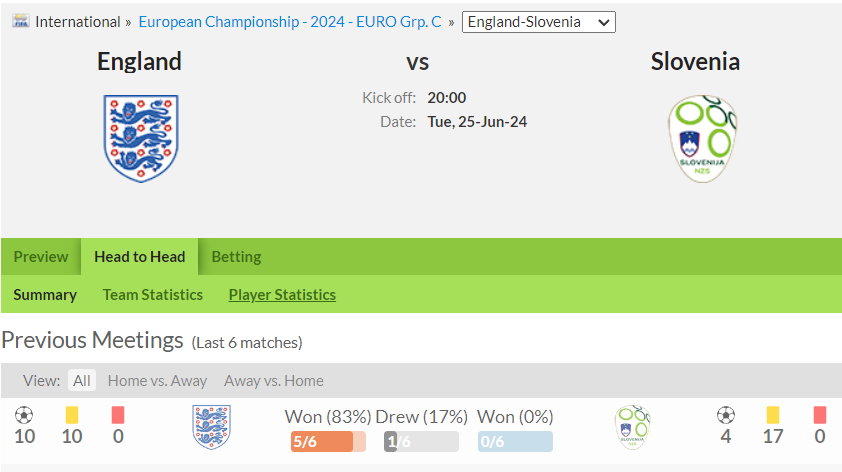
Task: Open the European Championship 2024 link
Action: (290, 22)
